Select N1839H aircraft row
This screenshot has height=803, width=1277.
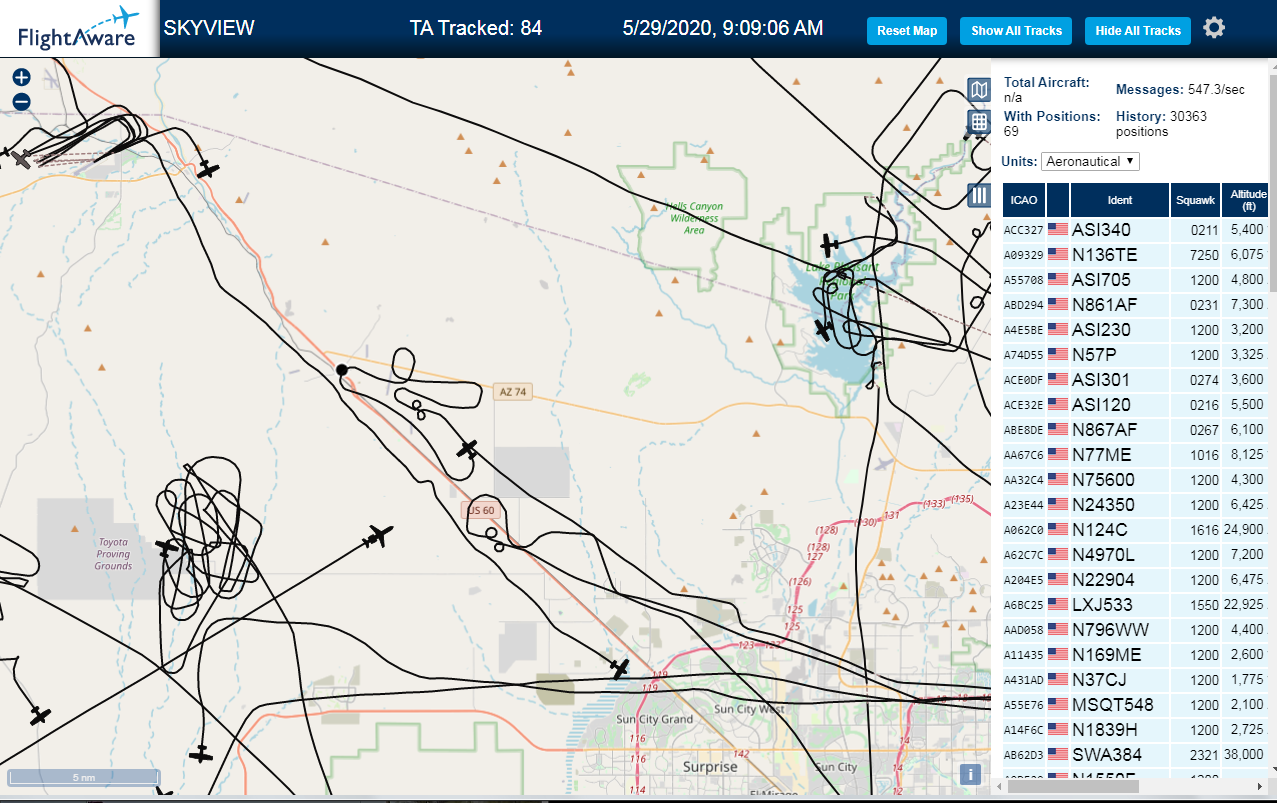1135,730
